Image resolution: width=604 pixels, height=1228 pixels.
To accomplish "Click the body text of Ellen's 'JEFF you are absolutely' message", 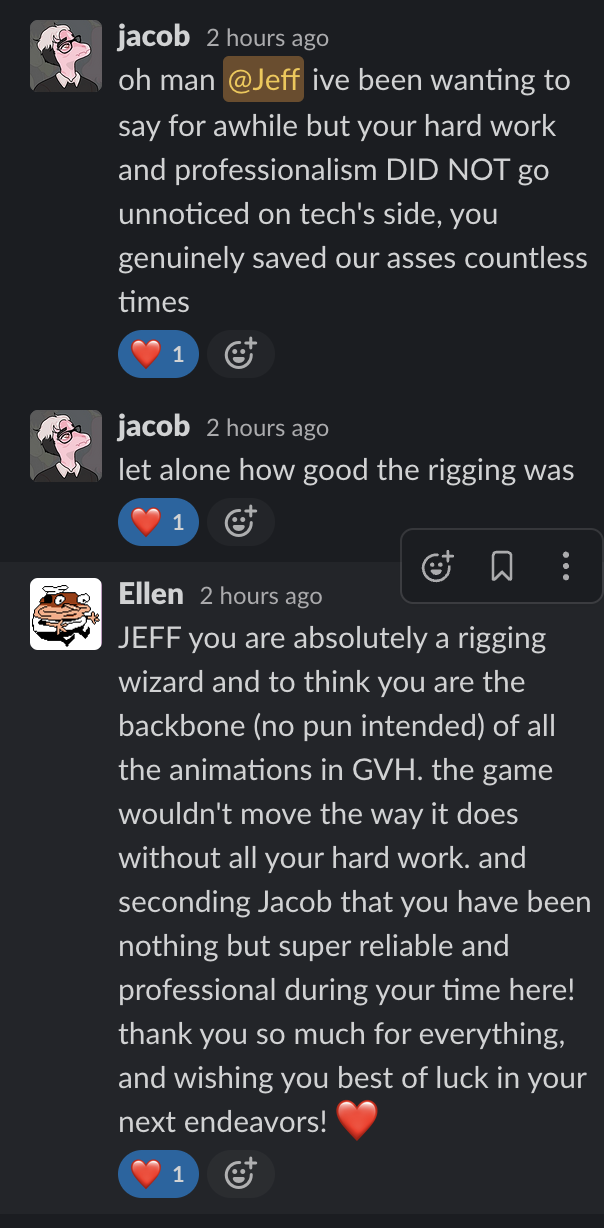I will click(355, 879).
